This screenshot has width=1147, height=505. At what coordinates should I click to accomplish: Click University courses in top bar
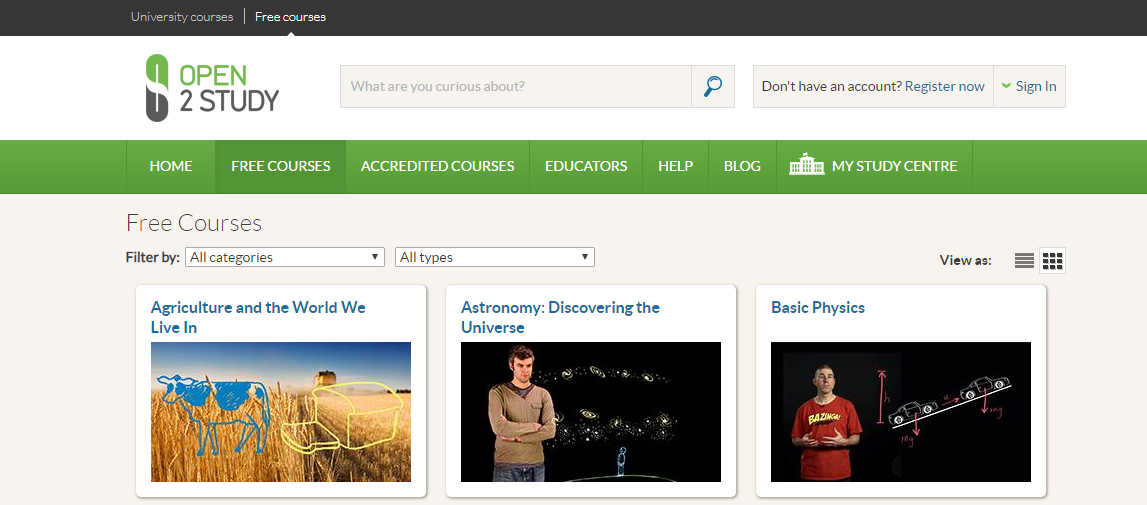[182, 16]
